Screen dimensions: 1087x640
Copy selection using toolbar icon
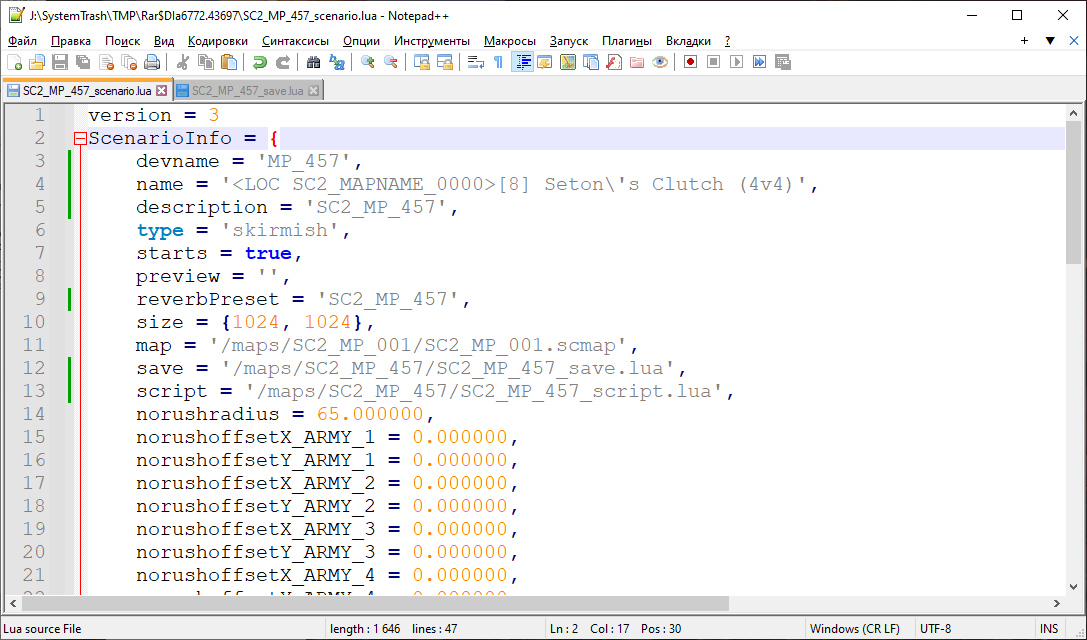tap(206, 62)
